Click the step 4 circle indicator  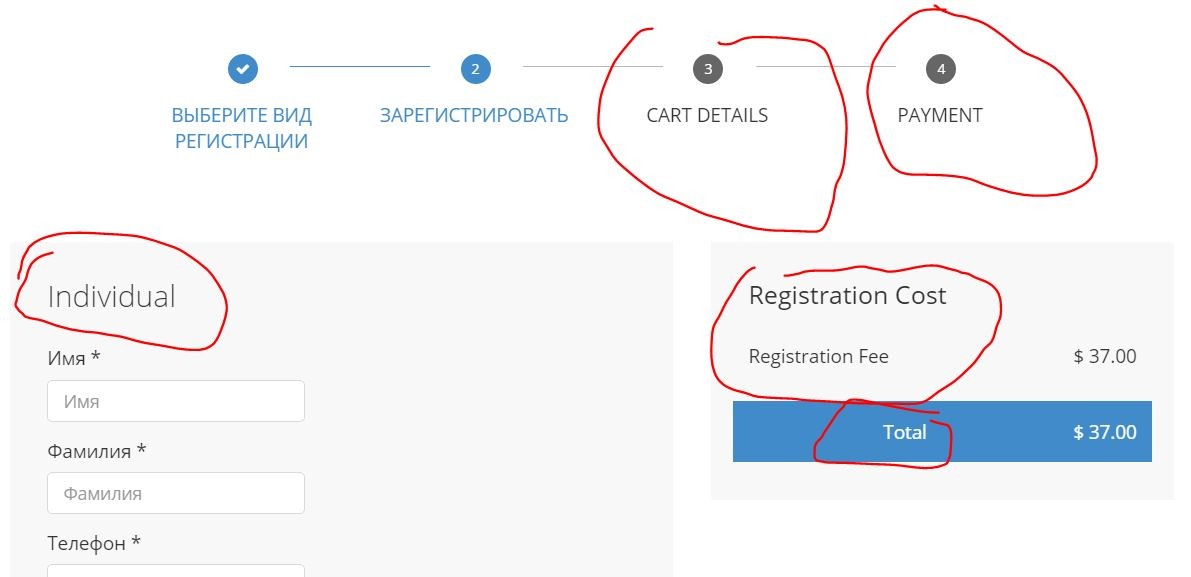[940, 69]
